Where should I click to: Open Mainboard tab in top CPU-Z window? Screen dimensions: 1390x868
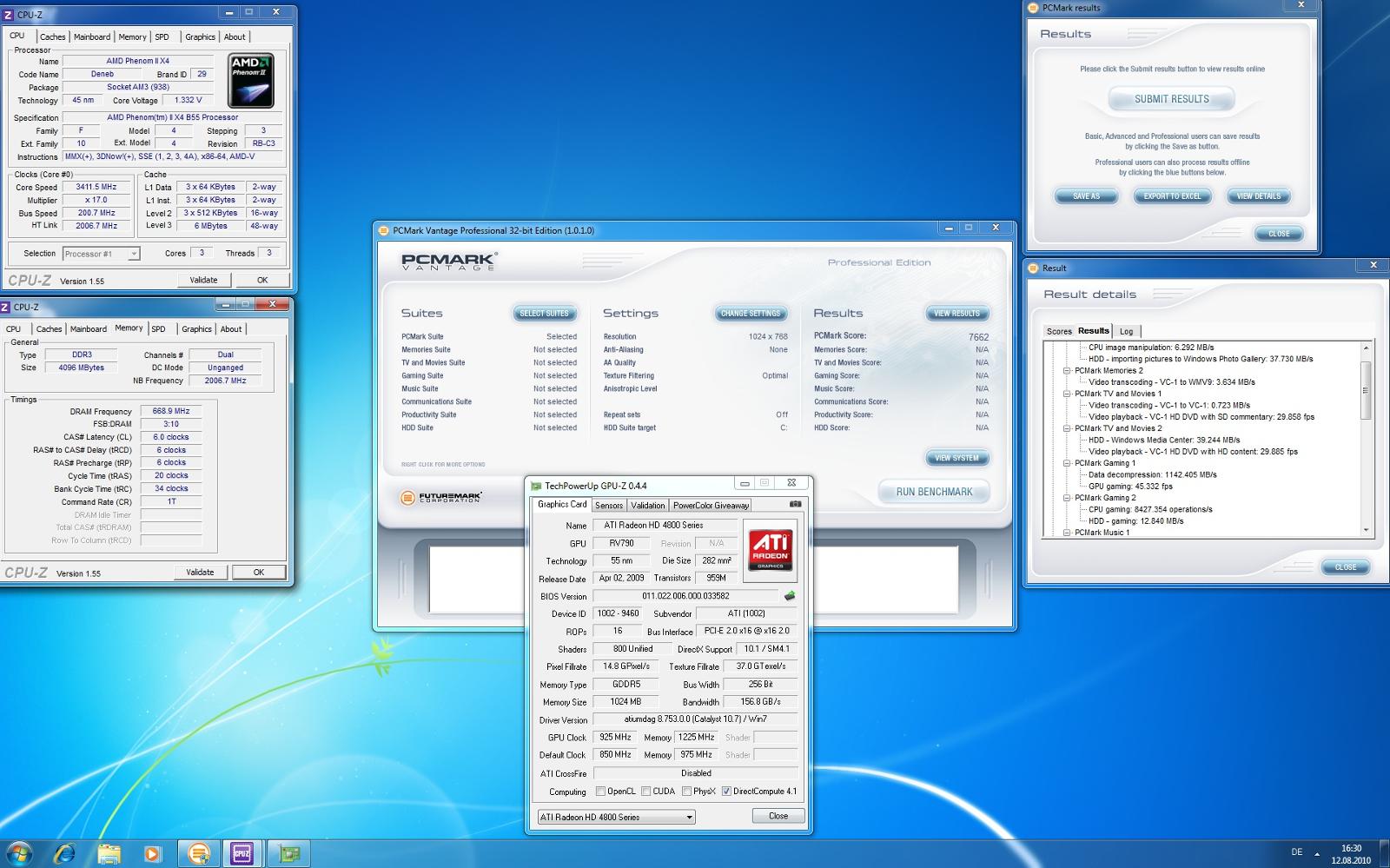click(92, 36)
